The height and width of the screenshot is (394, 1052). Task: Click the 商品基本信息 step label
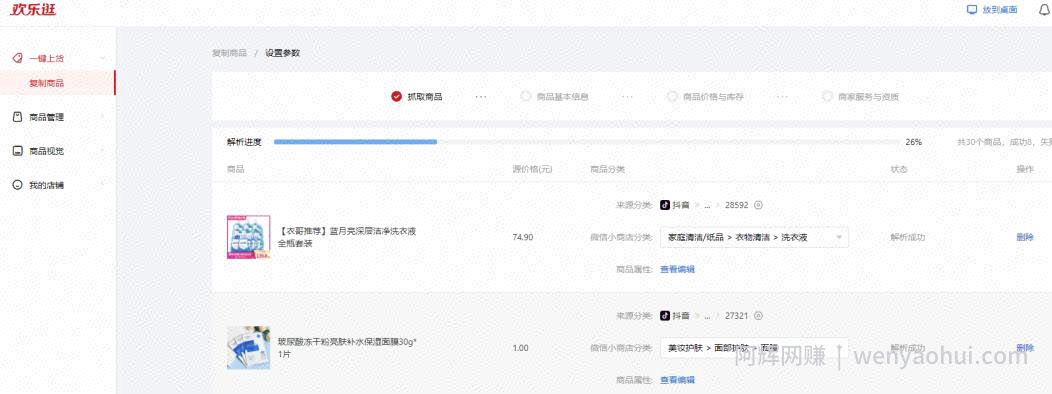[562, 97]
